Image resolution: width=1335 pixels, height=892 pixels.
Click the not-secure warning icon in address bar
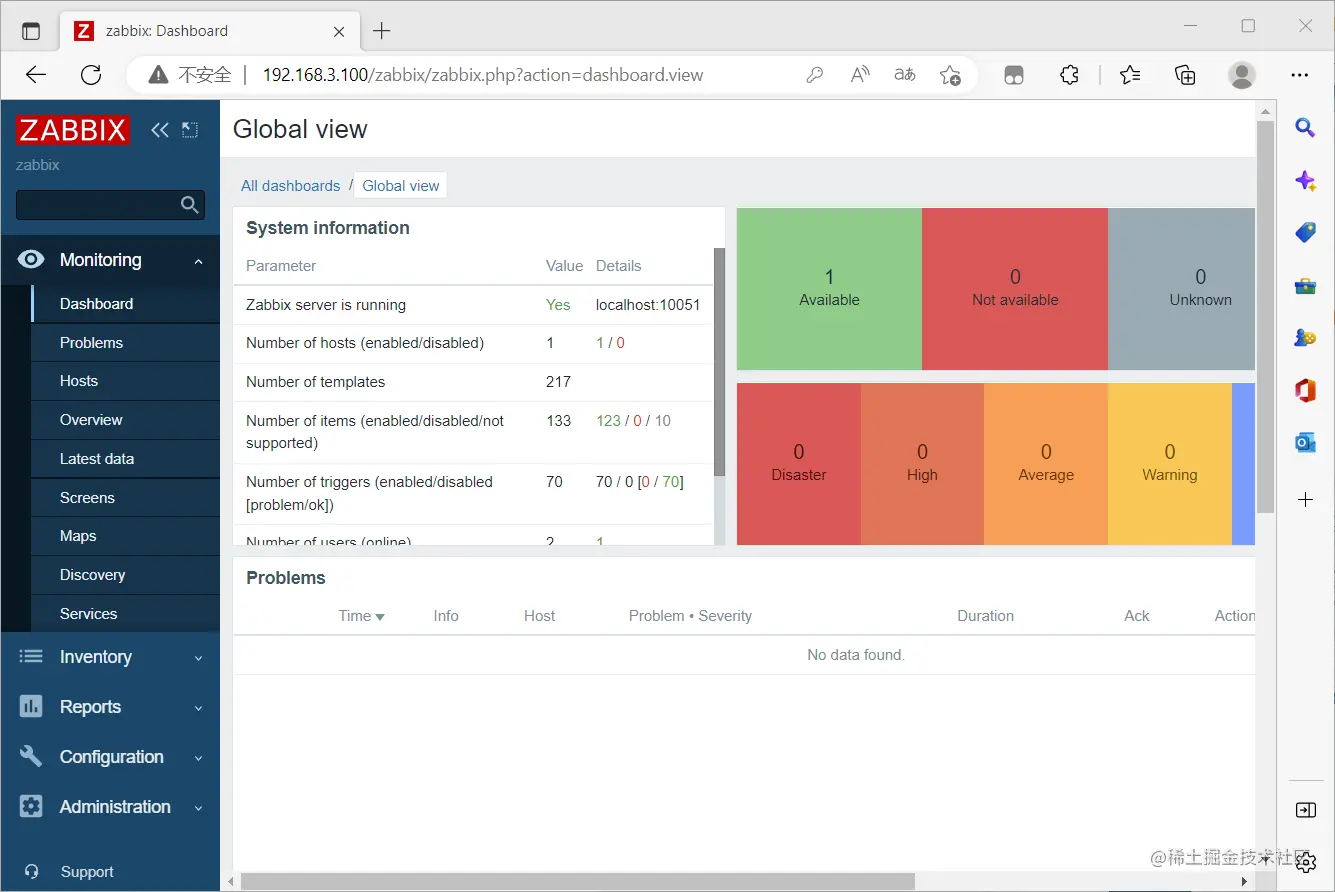coord(158,75)
